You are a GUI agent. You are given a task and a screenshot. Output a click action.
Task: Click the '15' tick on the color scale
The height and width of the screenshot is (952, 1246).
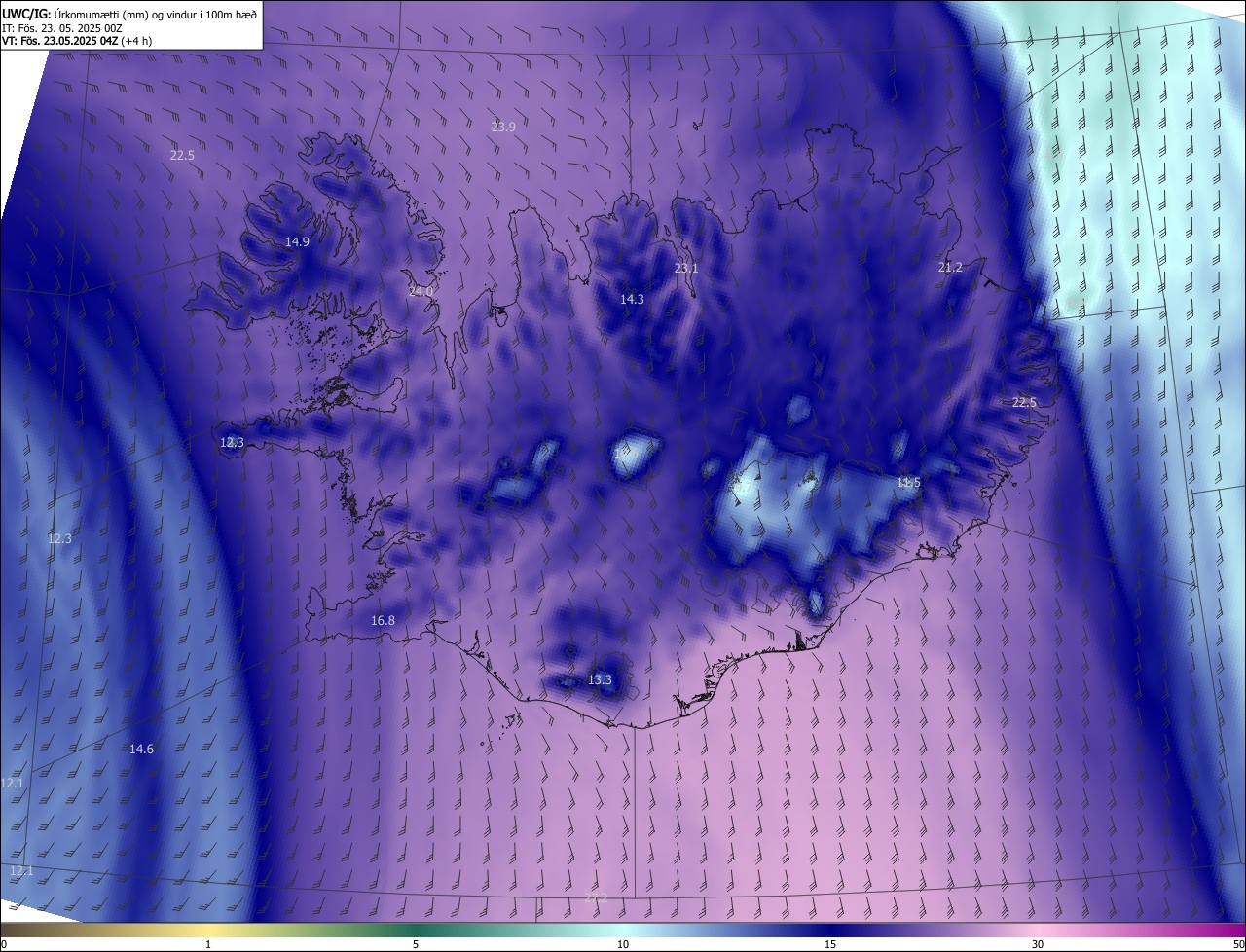830,944
